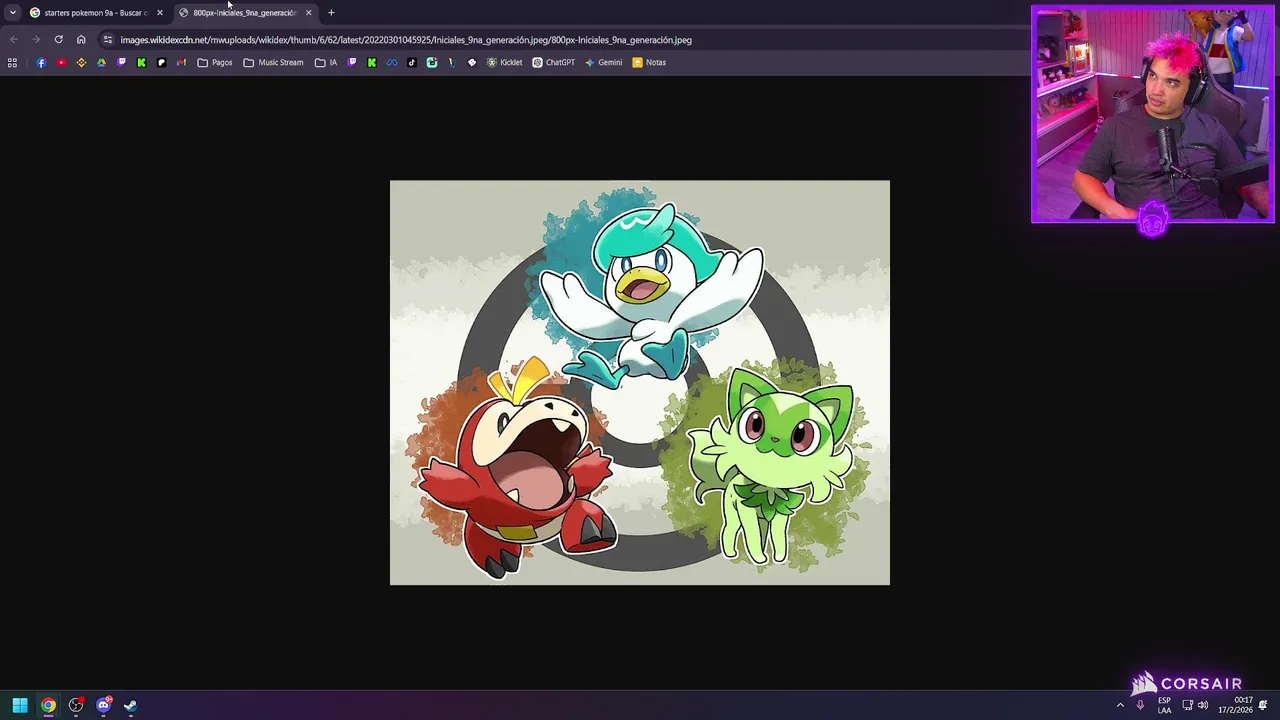Click the ESP LAA language indicator

pyautogui.click(x=1164, y=705)
